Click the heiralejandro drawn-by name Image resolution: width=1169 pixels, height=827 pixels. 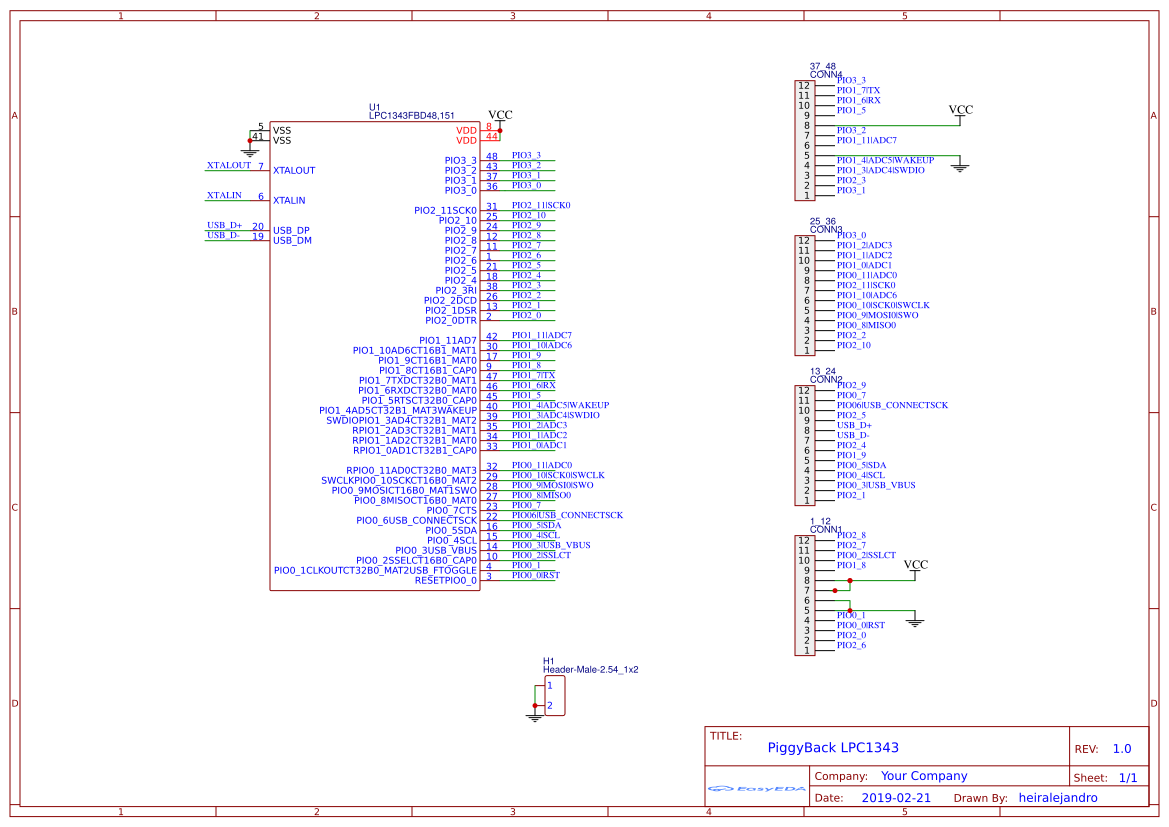(x=1057, y=798)
